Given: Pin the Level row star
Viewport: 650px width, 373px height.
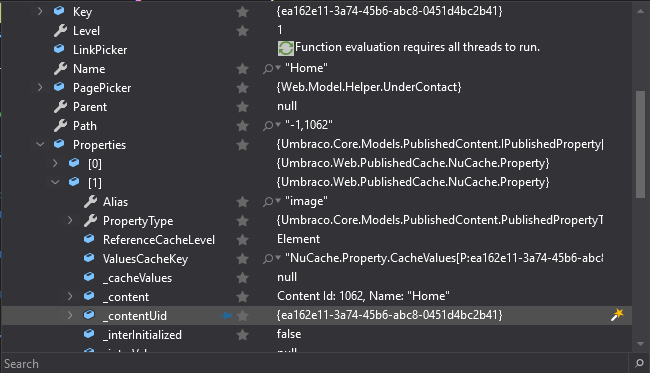Looking at the screenshot, I should 243,31.
